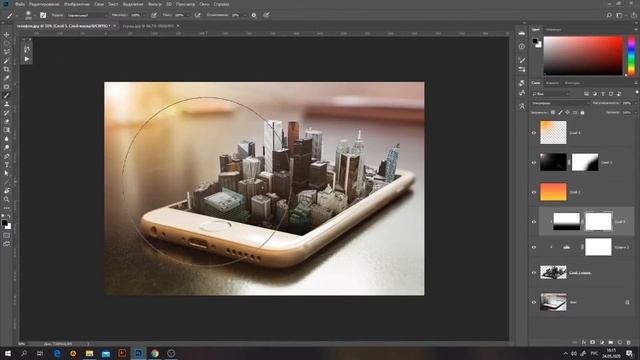Select the Pen tool
The height and width of the screenshot is (360, 640).
click(7, 156)
